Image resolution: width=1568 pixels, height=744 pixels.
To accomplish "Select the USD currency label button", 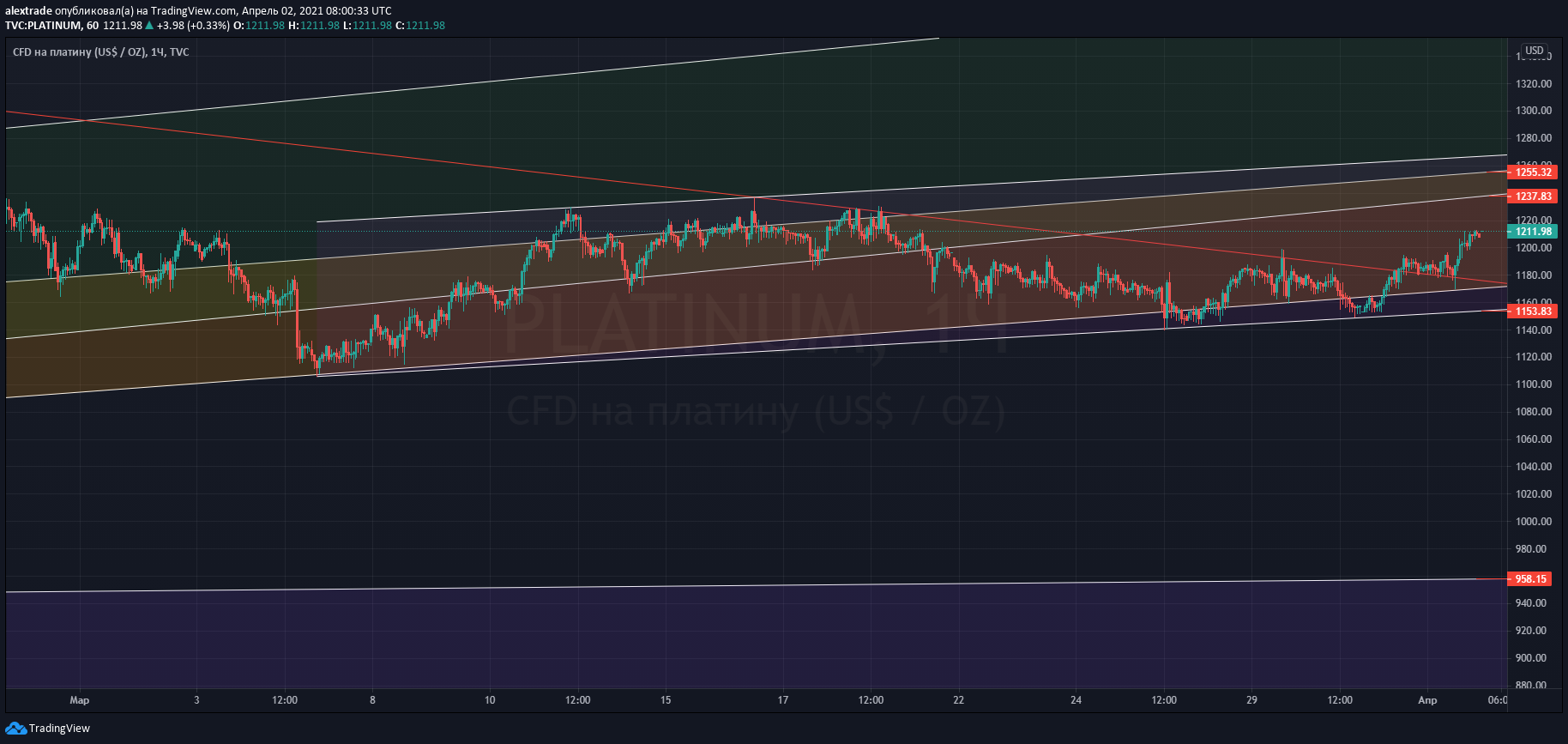I will [1535, 51].
